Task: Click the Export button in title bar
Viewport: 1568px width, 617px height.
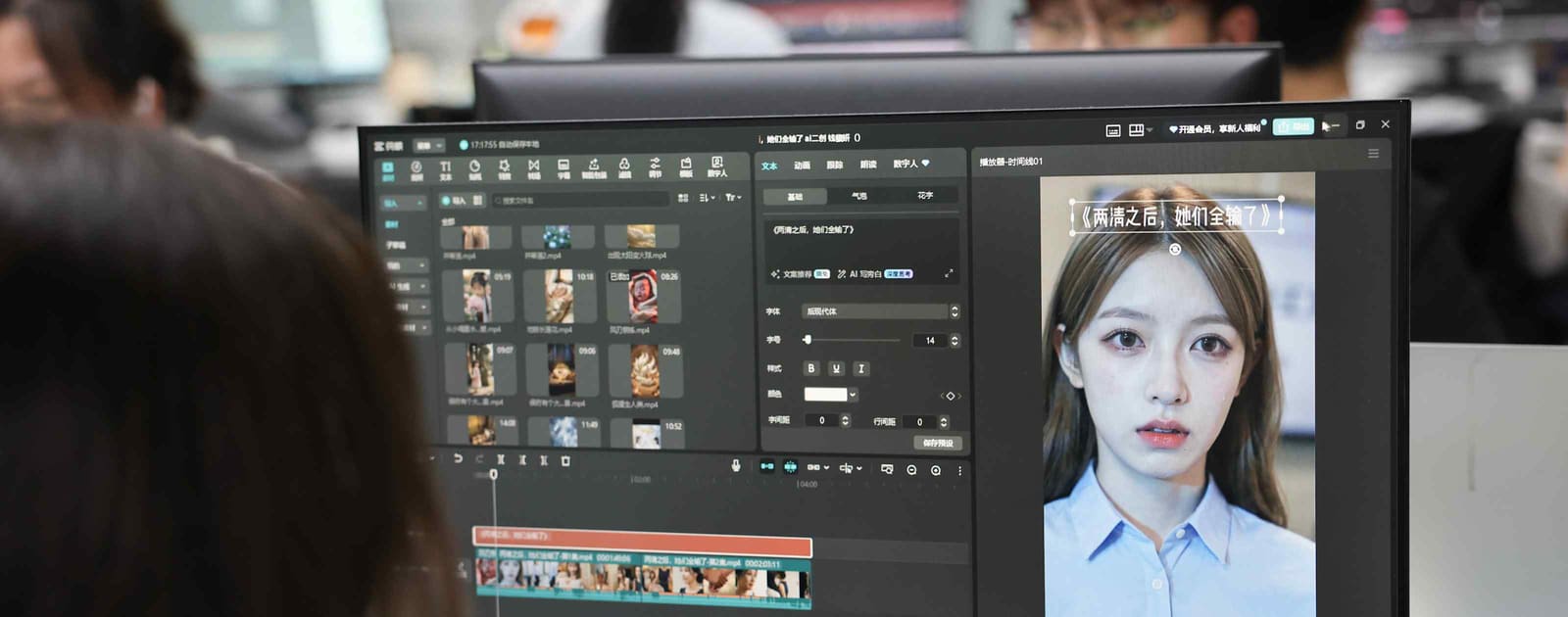Action: [x=1293, y=126]
